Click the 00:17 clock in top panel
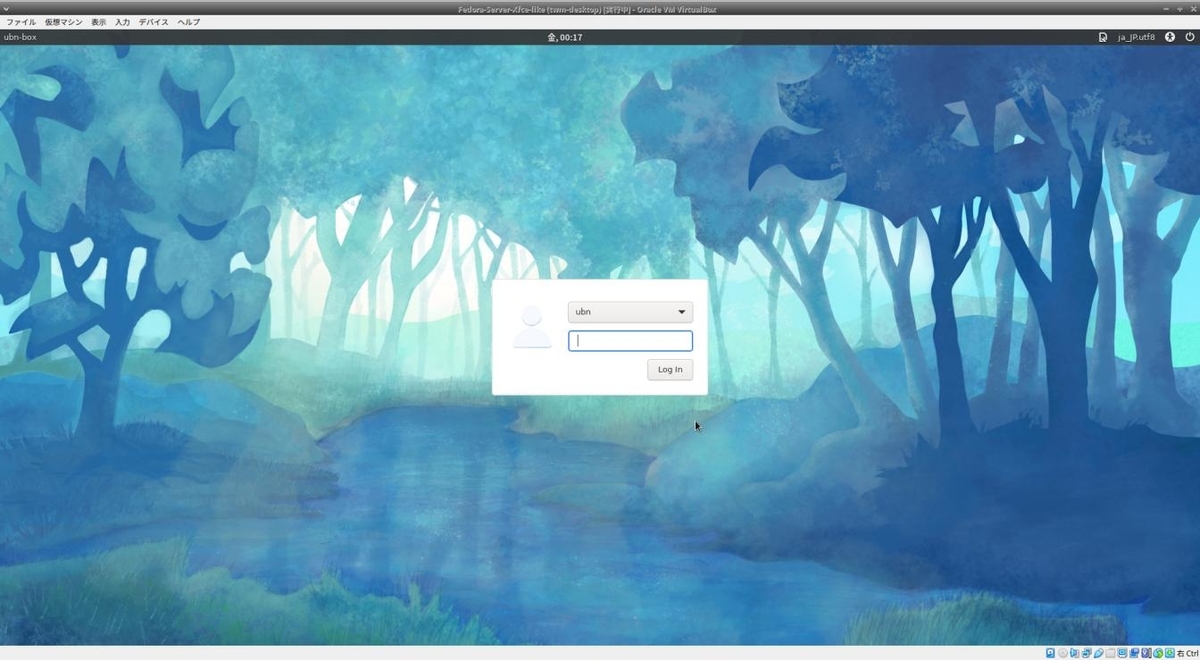This screenshot has width=1200, height=660. (x=564, y=37)
